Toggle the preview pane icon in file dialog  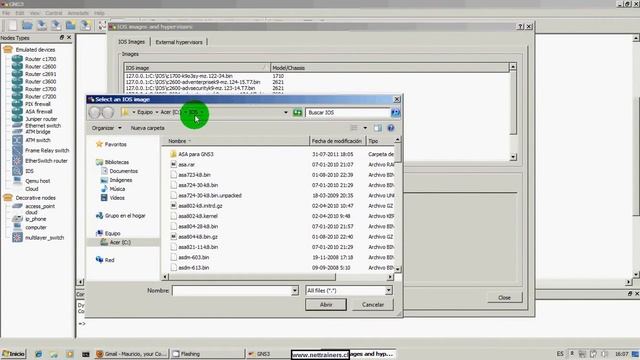[378, 128]
